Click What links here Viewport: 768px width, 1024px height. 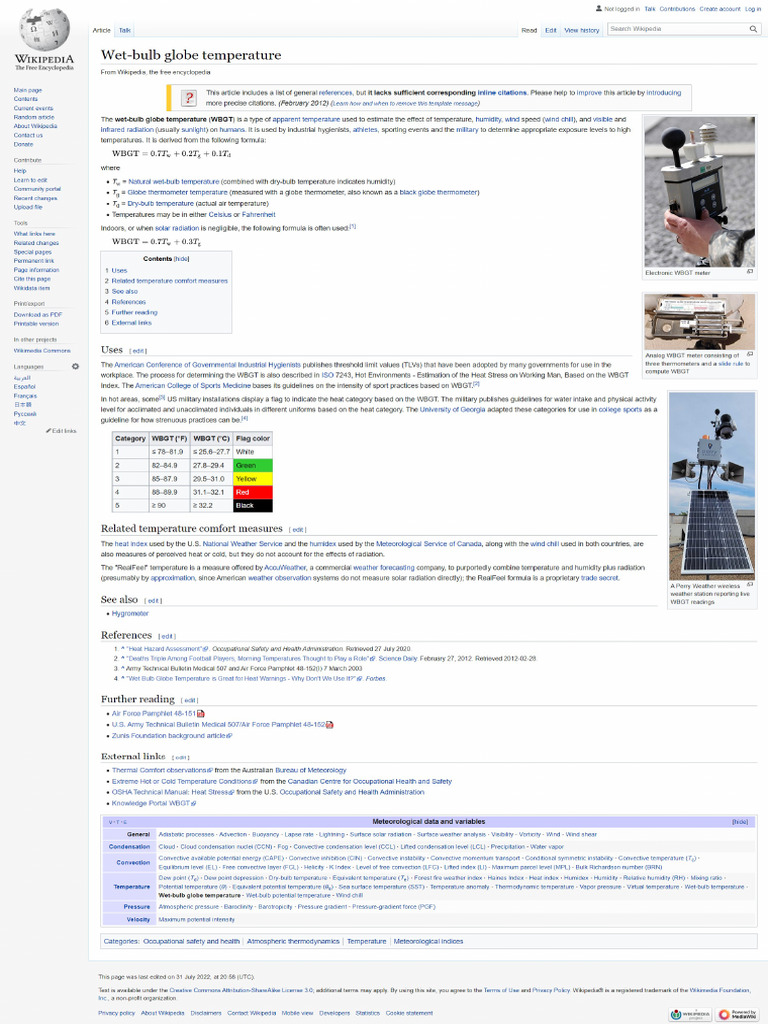pos(35,233)
